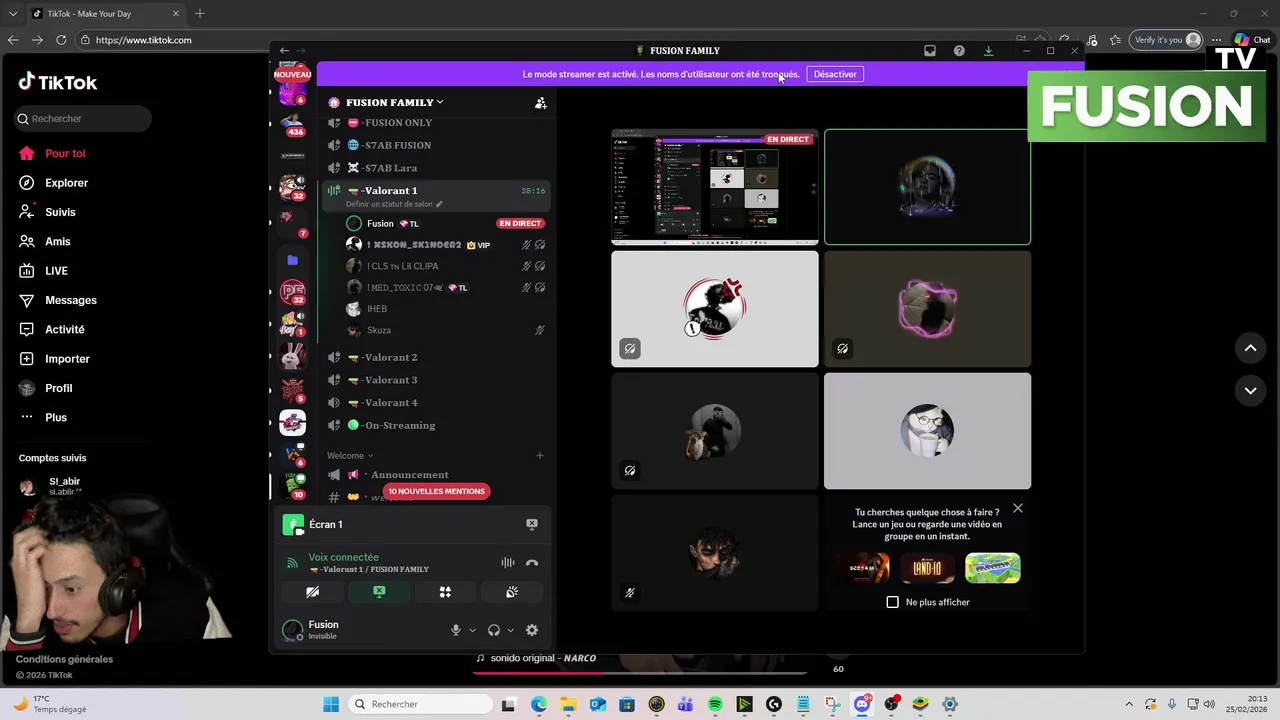
Task: Stop streaming icon next to Écran 1
Action: point(532,524)
